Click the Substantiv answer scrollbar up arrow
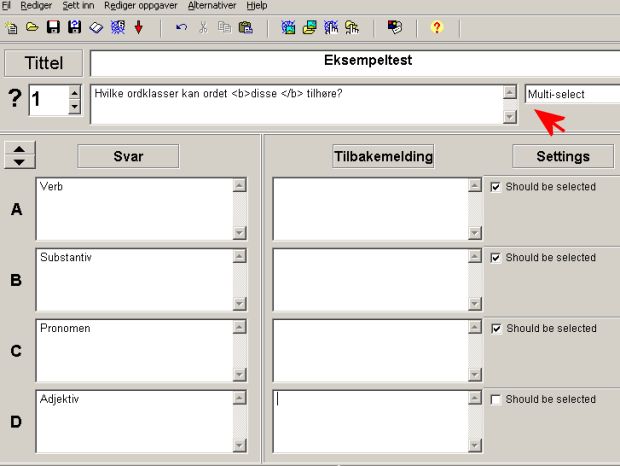This screenshot has width=620, height=466. (x=240, y=256)
